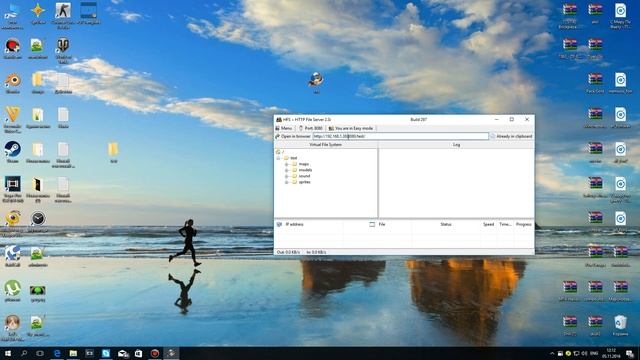
Task: Click the Log panel header
Action: (x=456, y=145)
